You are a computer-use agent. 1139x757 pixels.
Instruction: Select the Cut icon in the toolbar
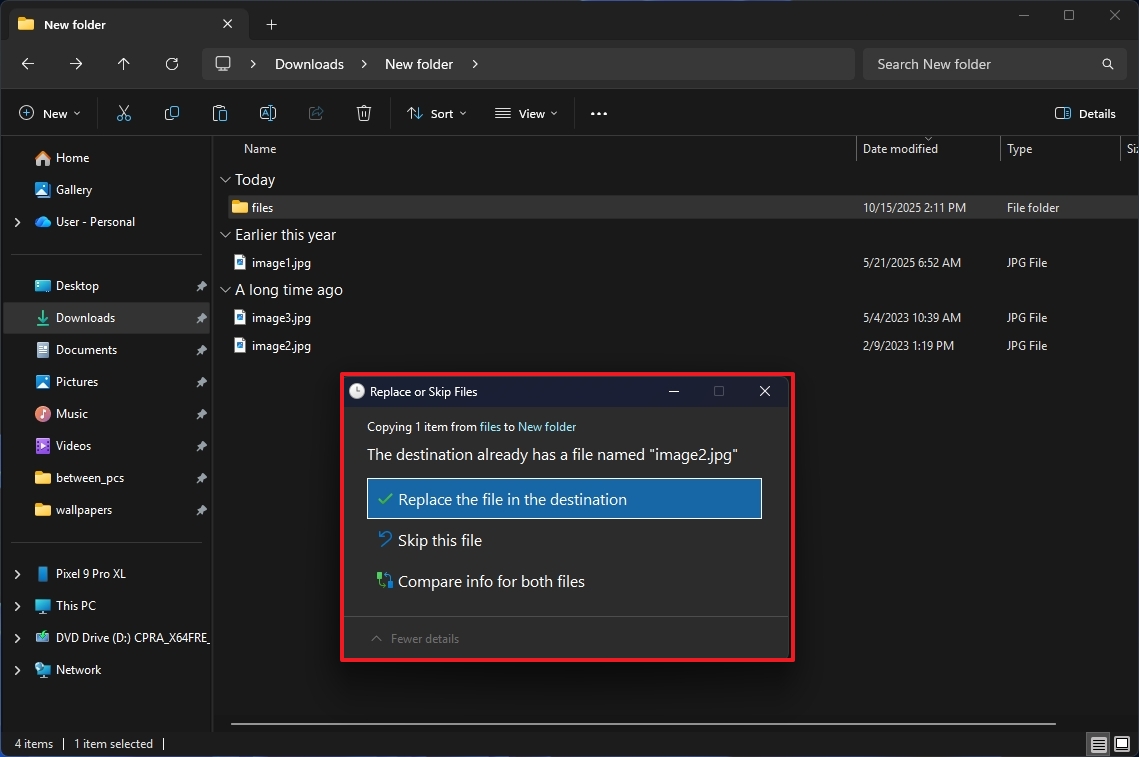pyautogui.click(x=123, y=113)
